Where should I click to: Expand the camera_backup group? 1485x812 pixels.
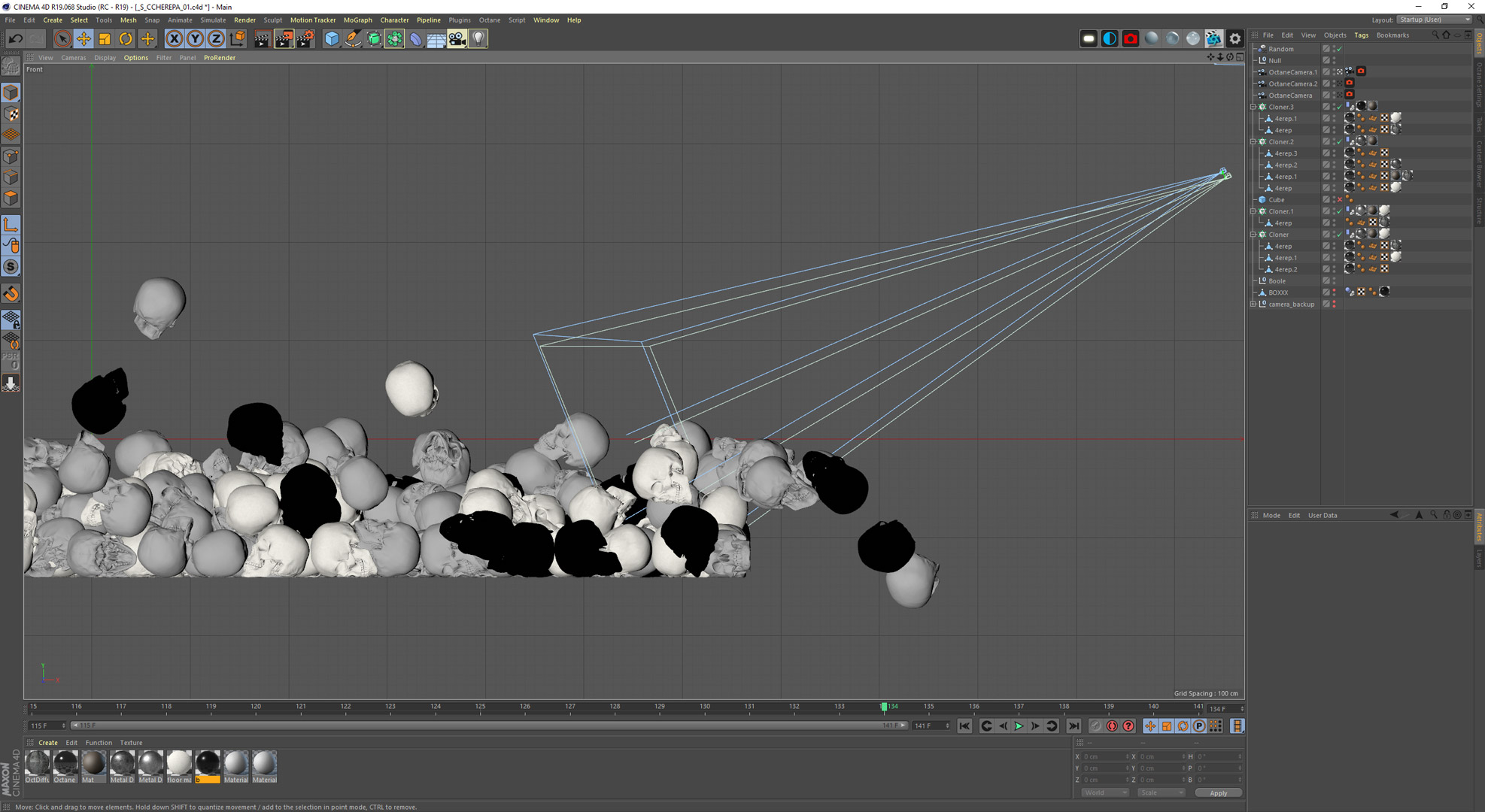pyautogui.click(x=1253, y=304)
